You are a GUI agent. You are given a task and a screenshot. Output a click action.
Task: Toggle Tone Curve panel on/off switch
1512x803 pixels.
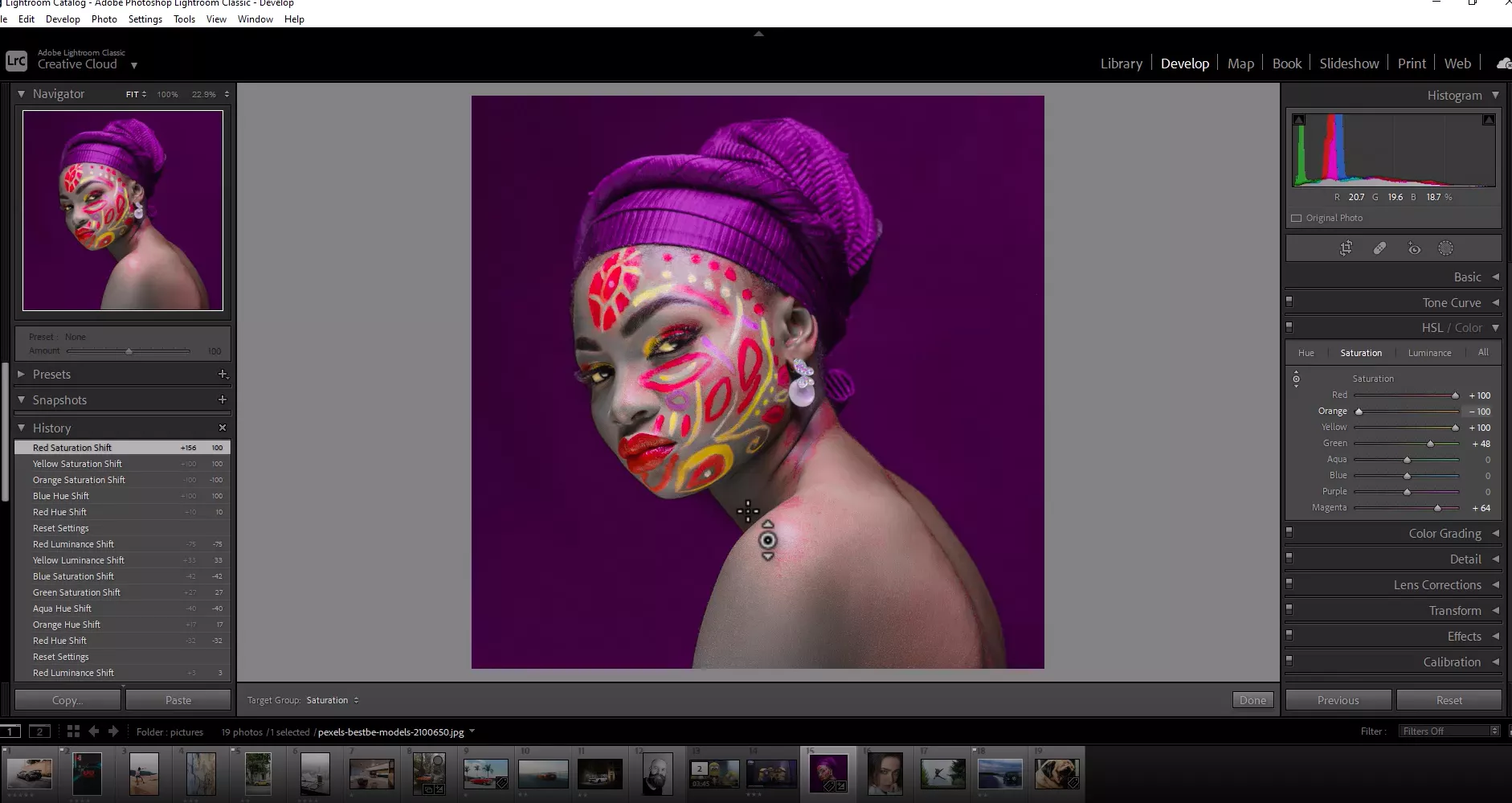[1289, 301]
